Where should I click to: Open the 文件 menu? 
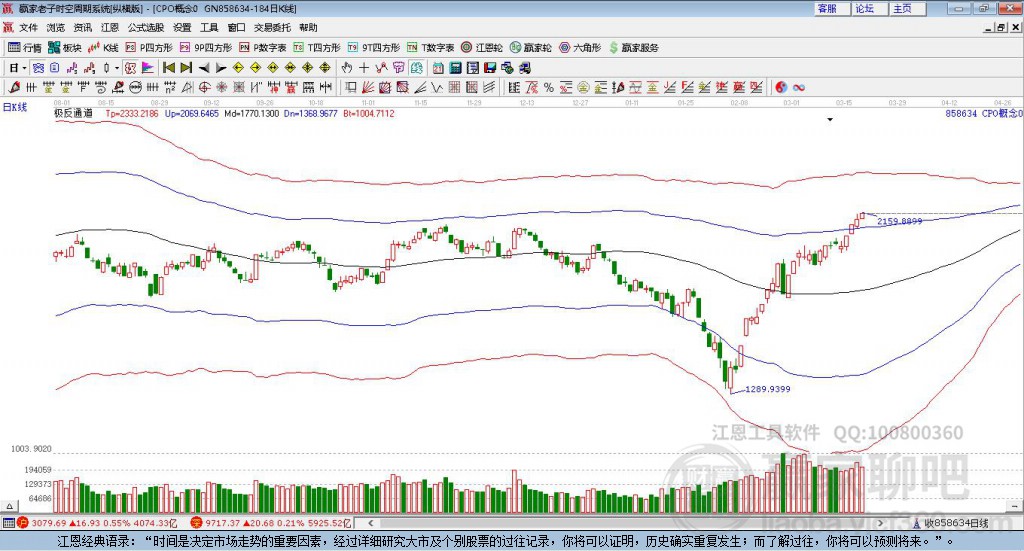[x=29, y=27]
